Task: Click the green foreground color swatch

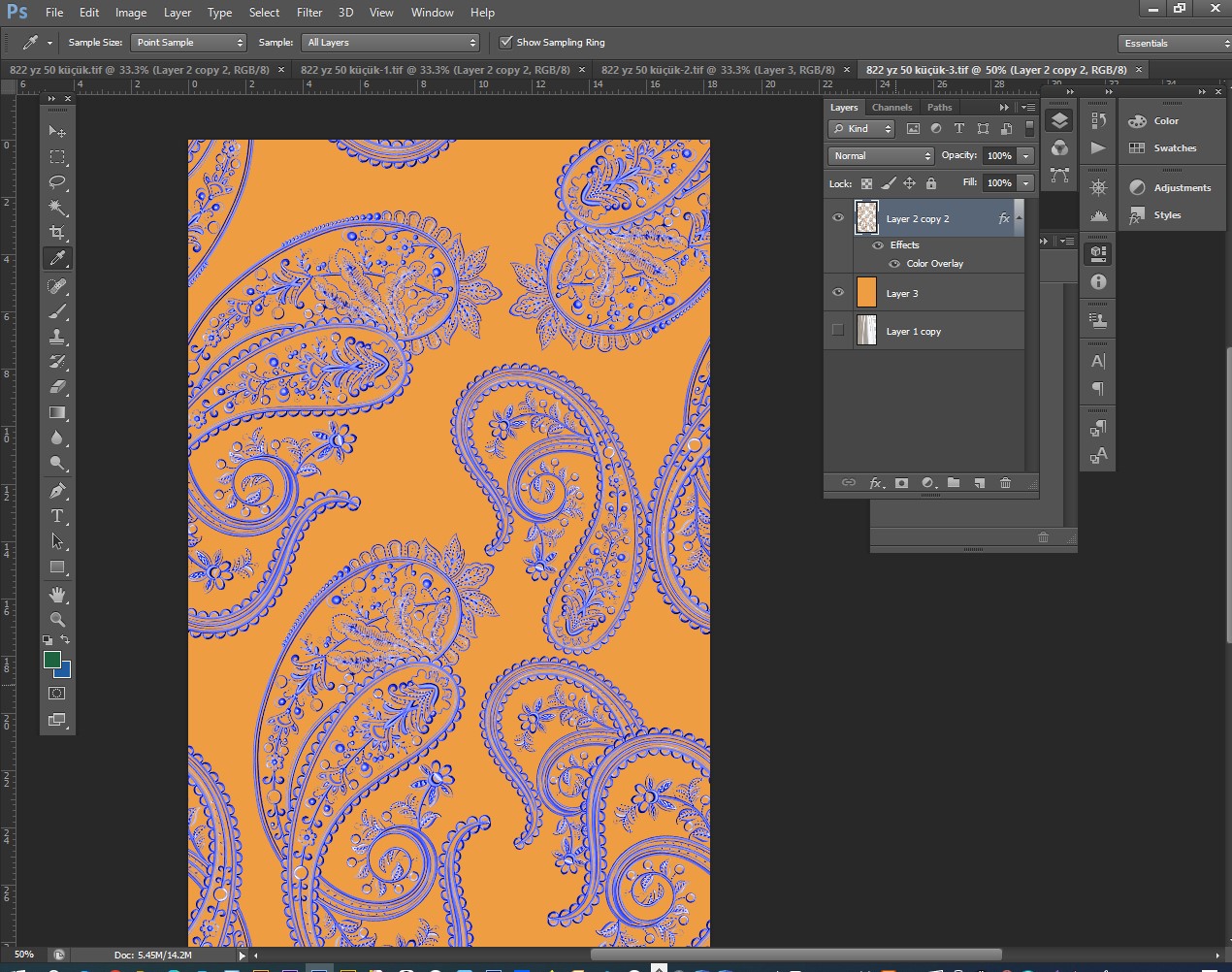Action: click(x=51, y=661)
